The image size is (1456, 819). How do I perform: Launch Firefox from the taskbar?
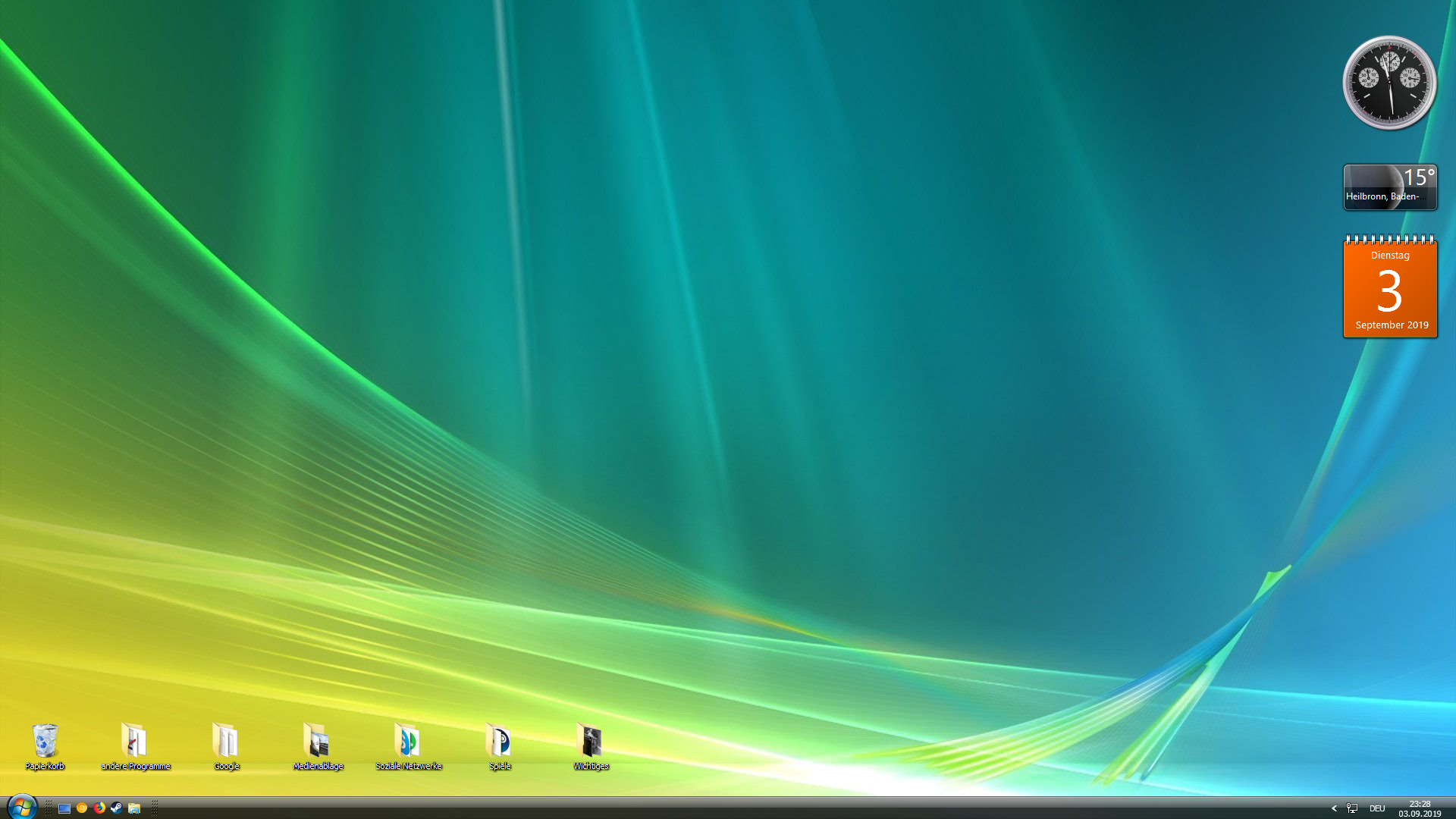(99, 808)
